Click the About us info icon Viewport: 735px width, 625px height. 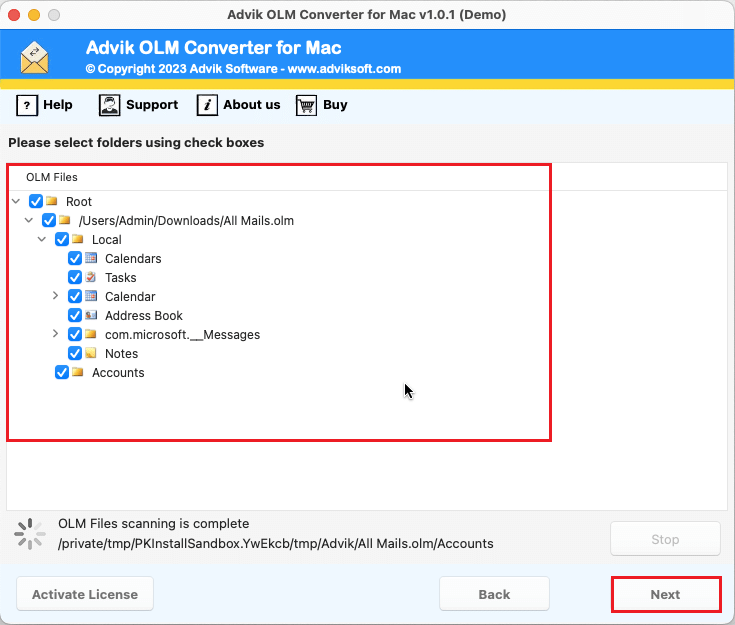click(207, 105)
